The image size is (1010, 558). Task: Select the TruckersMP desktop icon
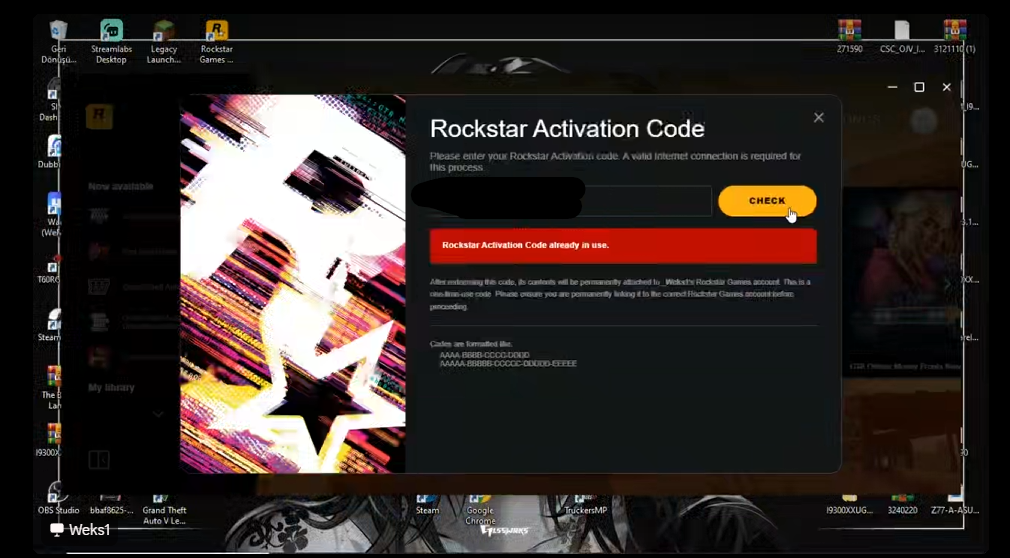pyautogui.click(x=585, y=505)
